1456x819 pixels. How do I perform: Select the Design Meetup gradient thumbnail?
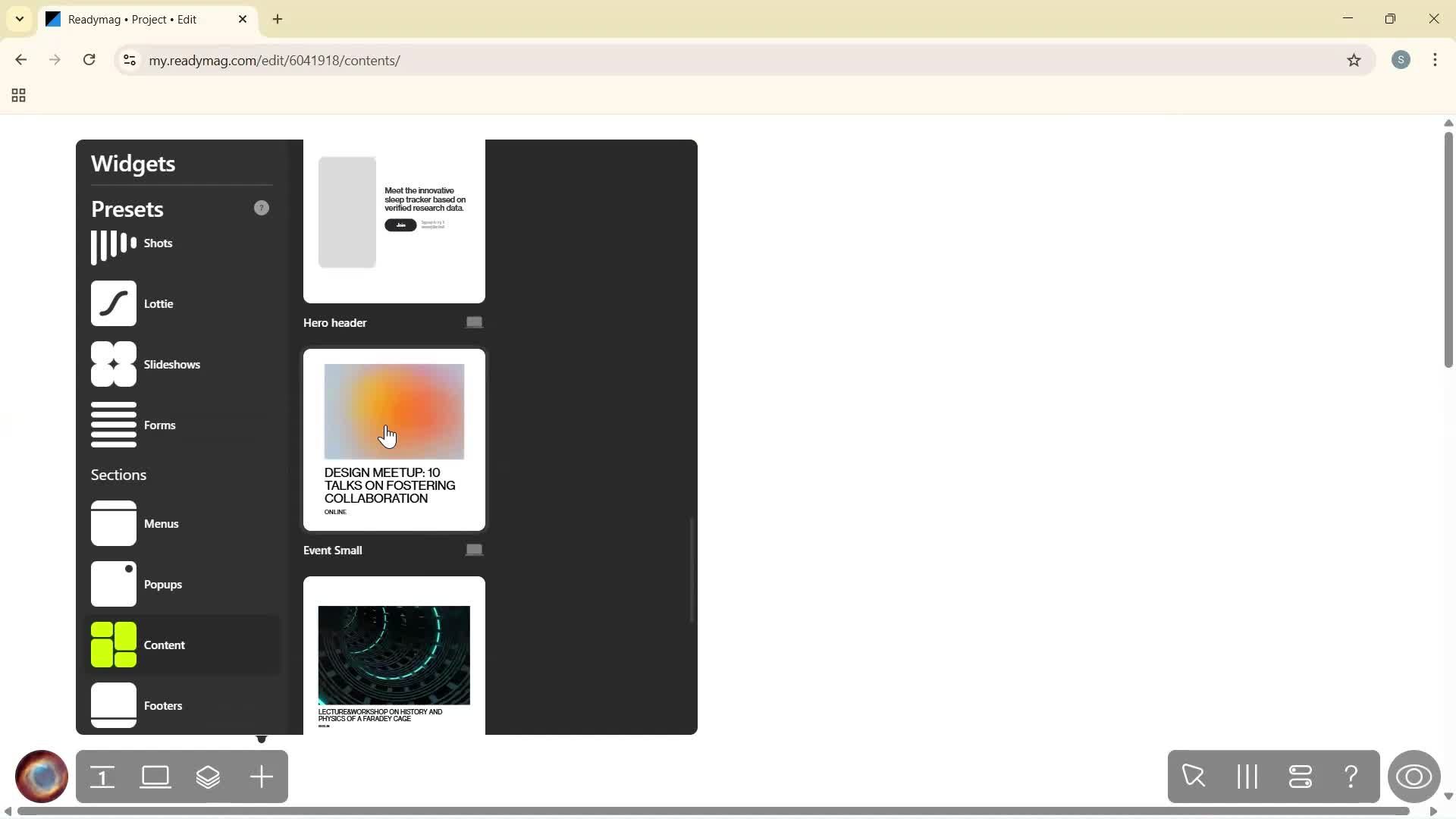pyautogui.click(x=394, y=411)
